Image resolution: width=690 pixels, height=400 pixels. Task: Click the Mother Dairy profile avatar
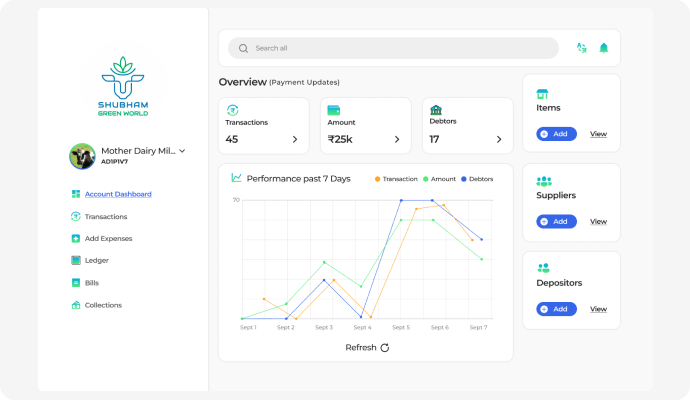82,156
